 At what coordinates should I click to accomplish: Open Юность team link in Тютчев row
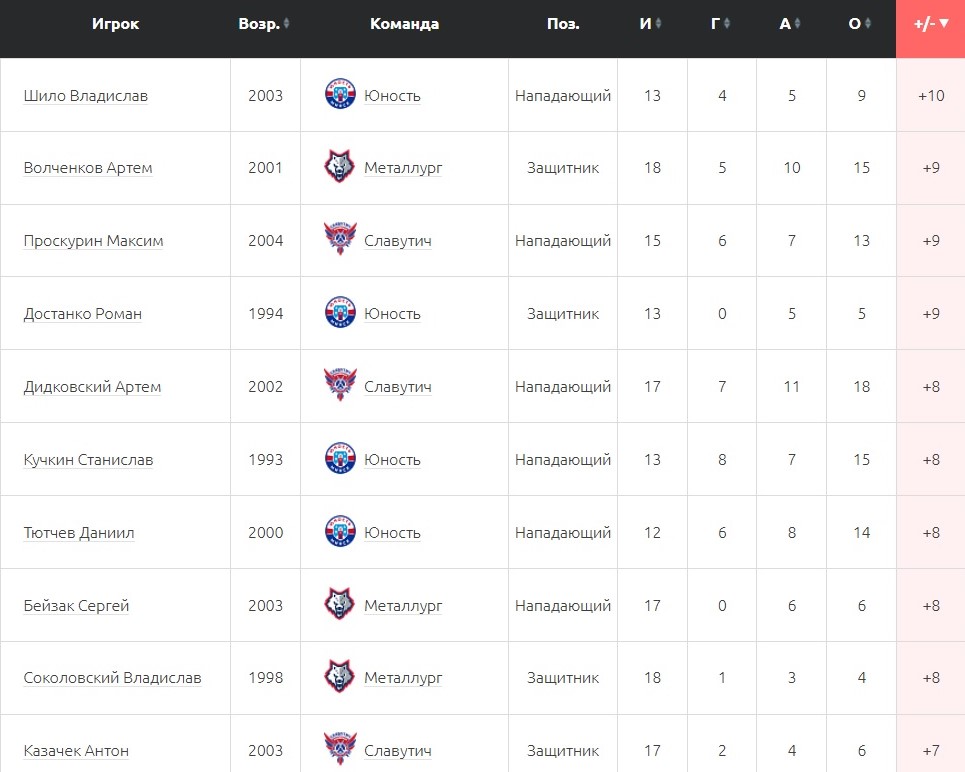(392, 533)
